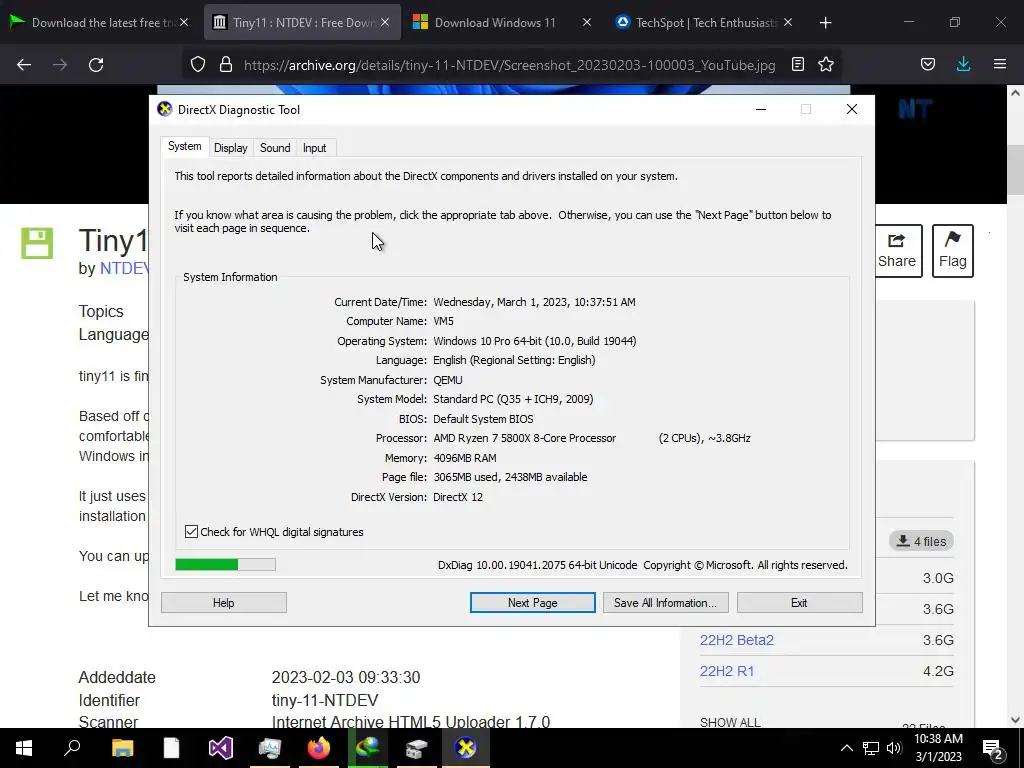Switch to the TechSpot browser tab

[x=705, y=23]
